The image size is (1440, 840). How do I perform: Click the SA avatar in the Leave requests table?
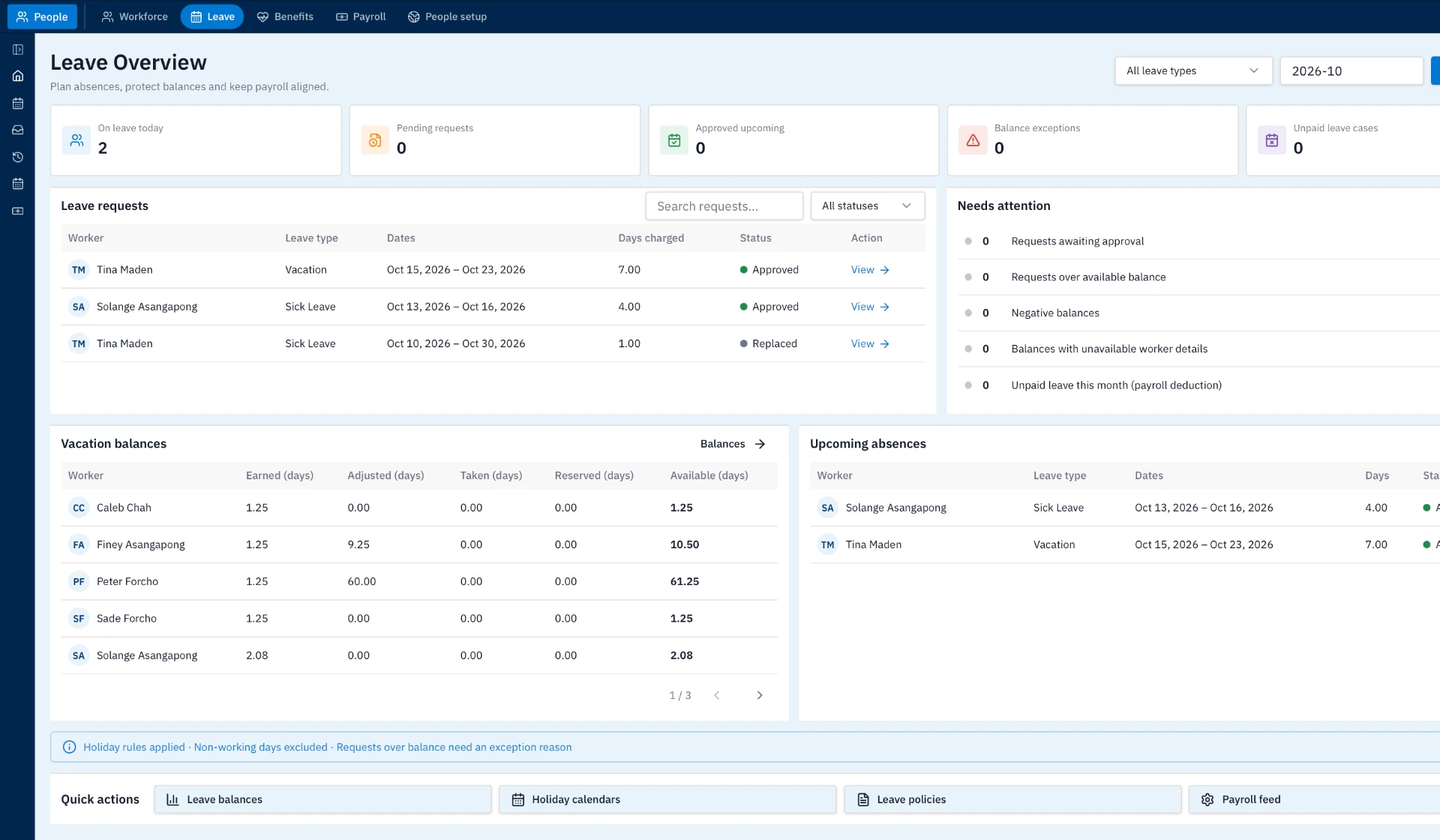pos(79,307)
